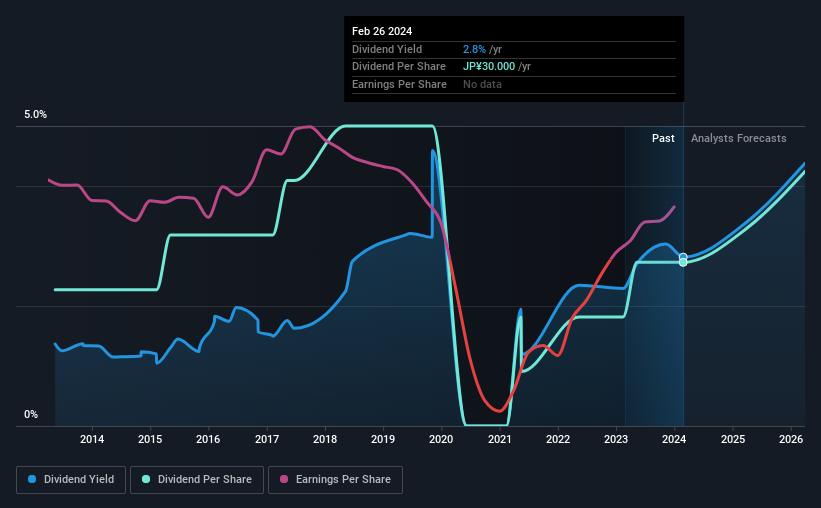This screenshot has height=508, width=821.
Task: Click the 2018 x-axis label
Action: (x=325, y=439)
